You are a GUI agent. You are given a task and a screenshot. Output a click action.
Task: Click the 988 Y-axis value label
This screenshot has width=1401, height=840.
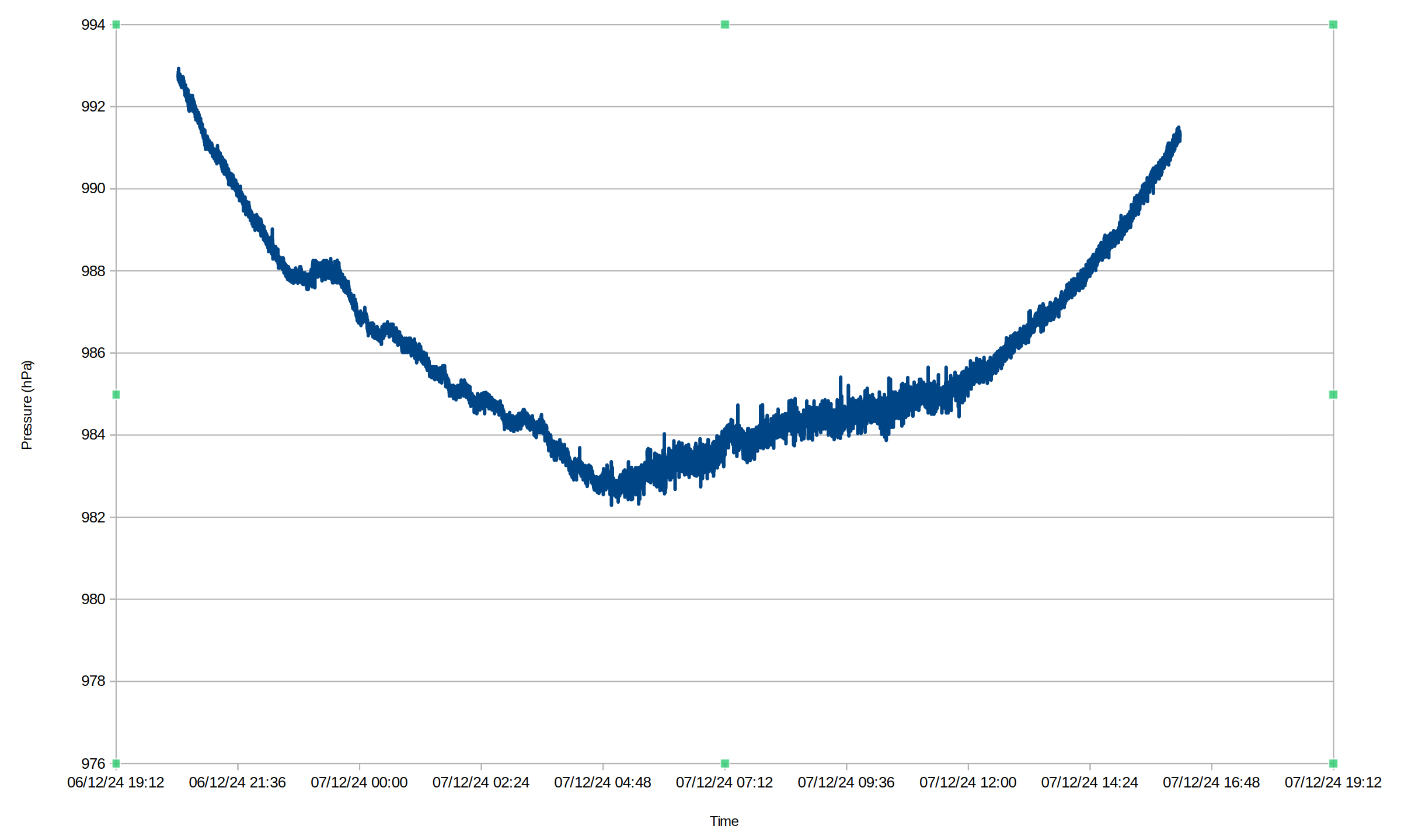pyautogui.click(x=93, y=271)
